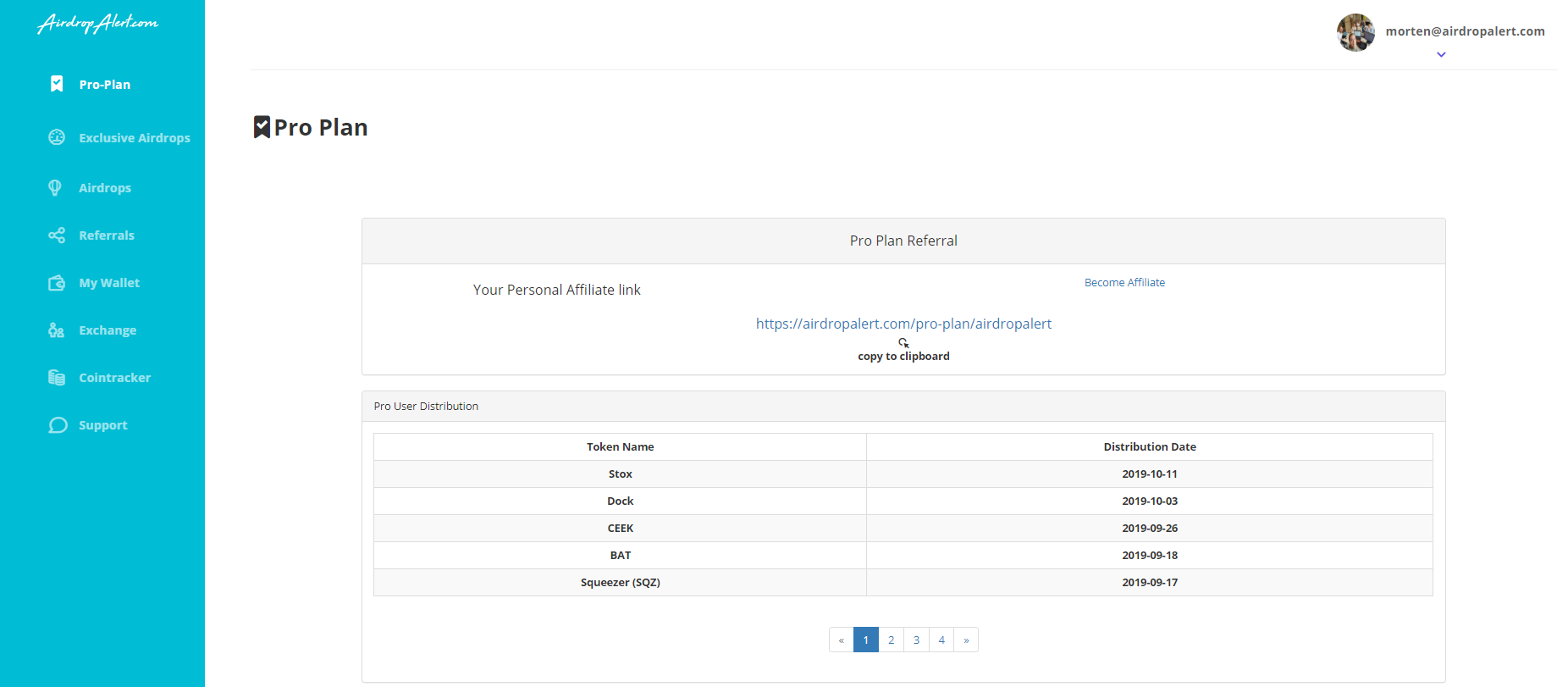Viewport: 1568px width, 687px height.
Task: Click the Stox token row
Action: pyautogui.click(x=903, y=474)
